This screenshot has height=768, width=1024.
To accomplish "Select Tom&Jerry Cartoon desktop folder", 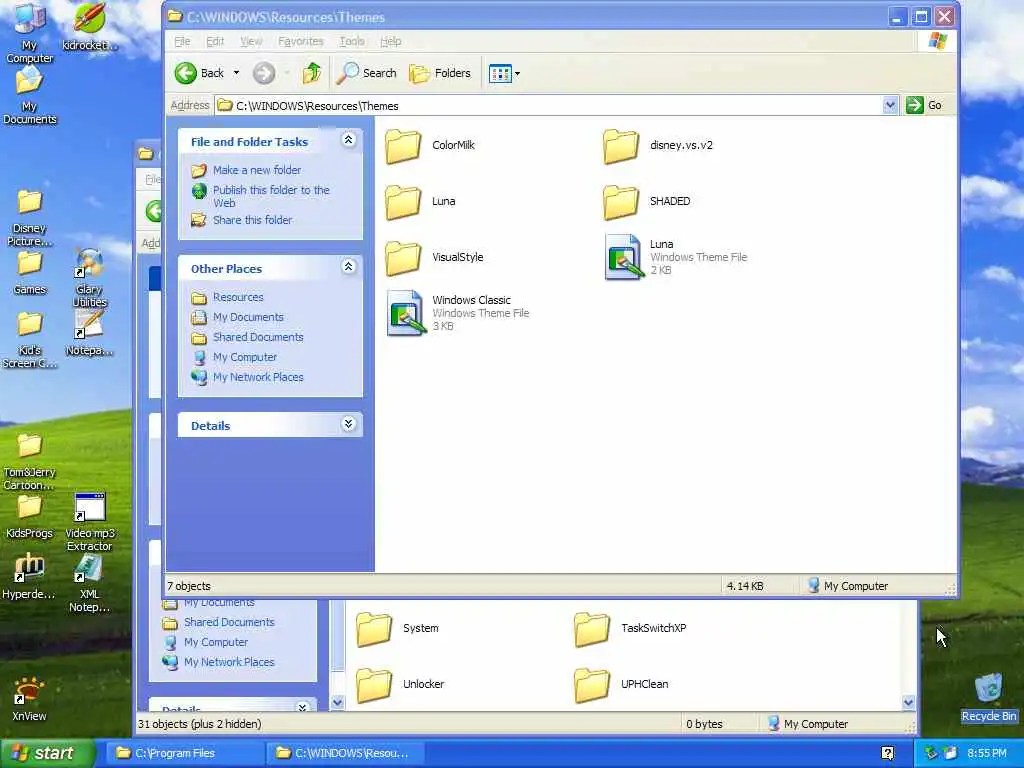I will (x=29, y=461).
